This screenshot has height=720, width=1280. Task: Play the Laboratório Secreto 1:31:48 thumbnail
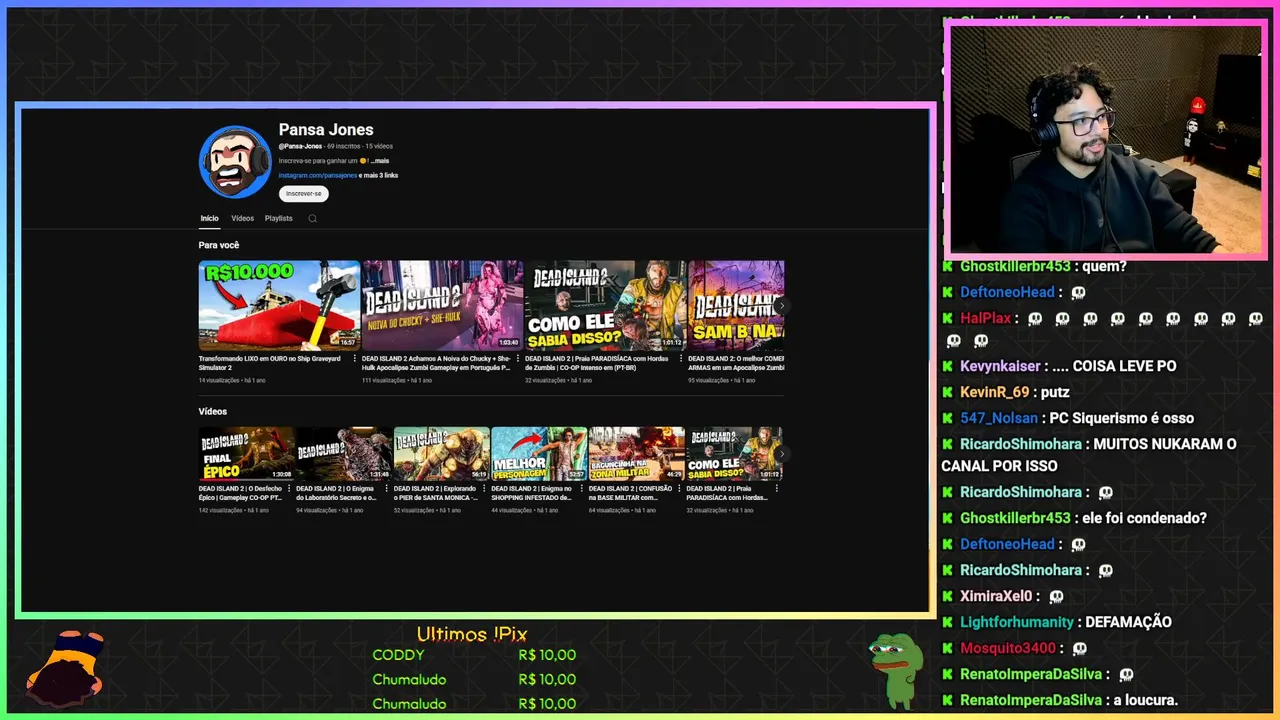(x=344, y=454)
